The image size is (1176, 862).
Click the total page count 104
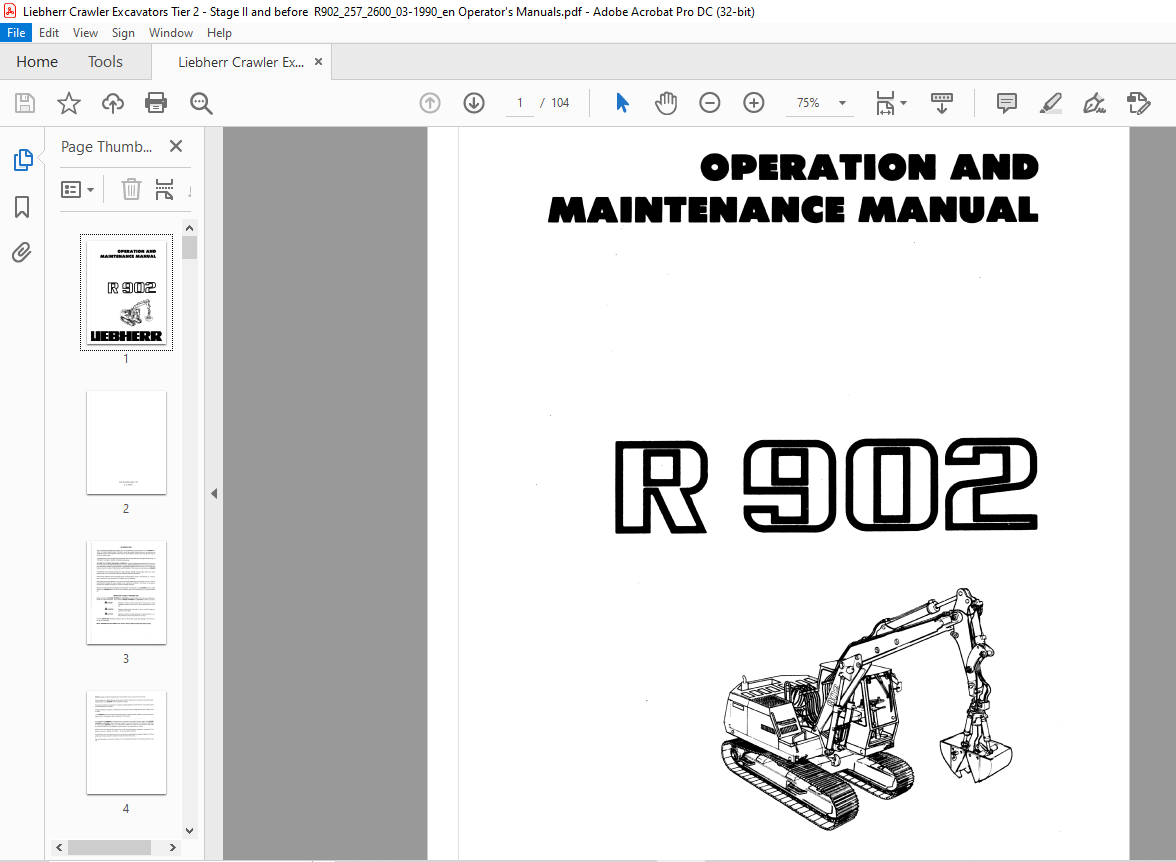(x=560, y=103)
